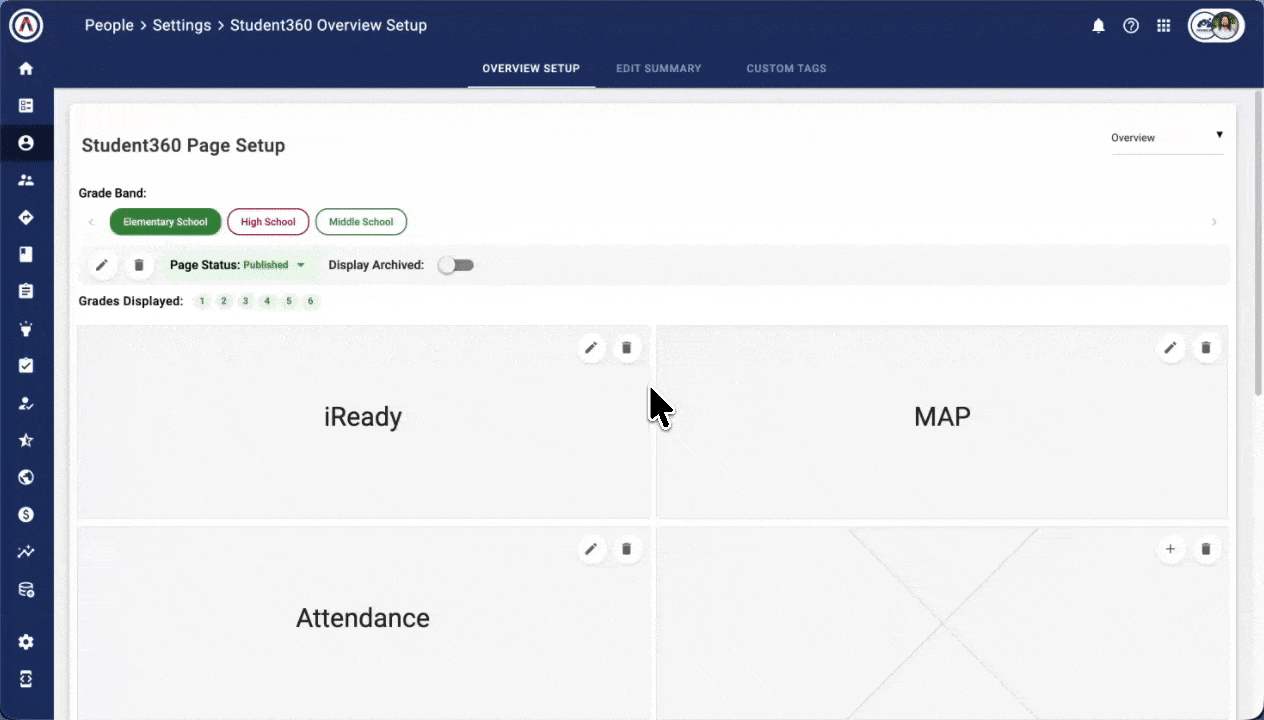Open the clipboard assignment icon in sidebar
Viewport: 1264px width, 720px height.
click(26, 291)
